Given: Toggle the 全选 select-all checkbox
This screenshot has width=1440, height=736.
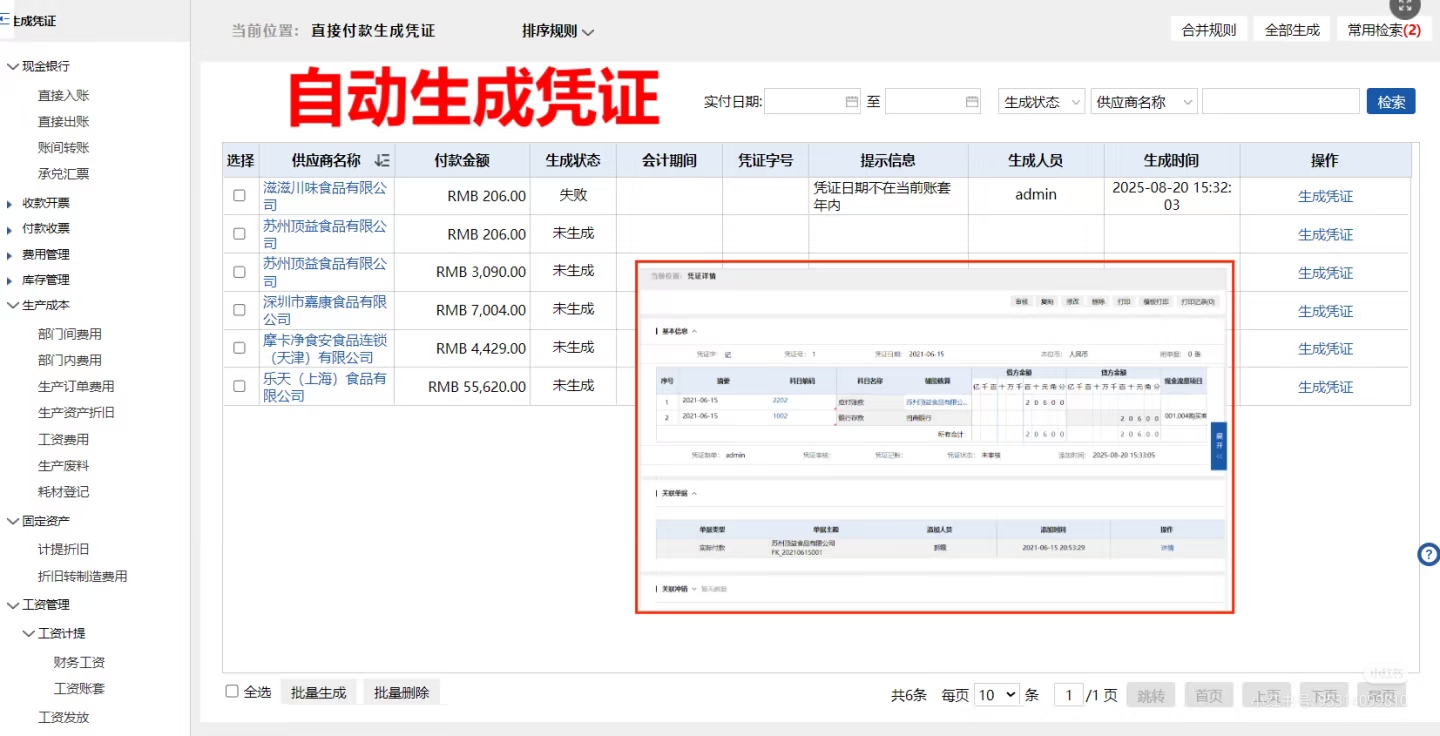Looking at the screenshot, I should pos(232,691).
